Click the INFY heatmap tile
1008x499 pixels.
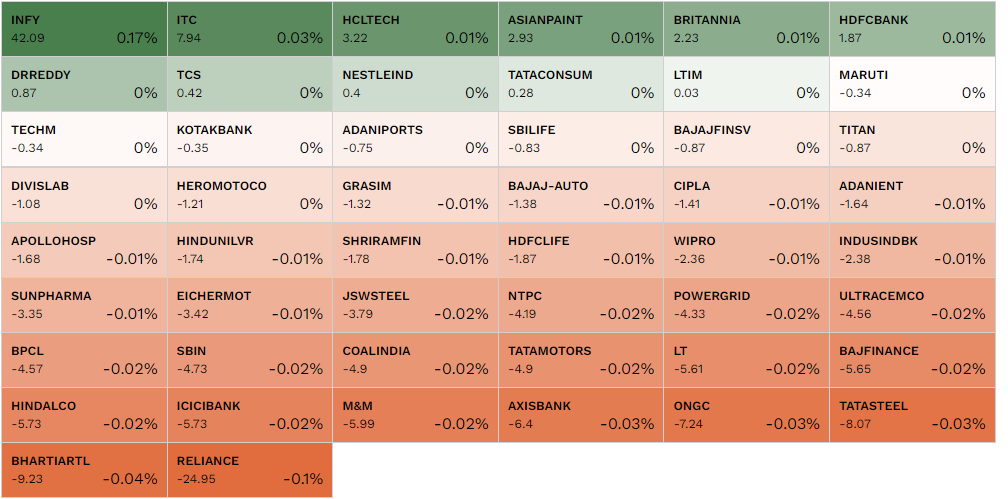point(84,29)
